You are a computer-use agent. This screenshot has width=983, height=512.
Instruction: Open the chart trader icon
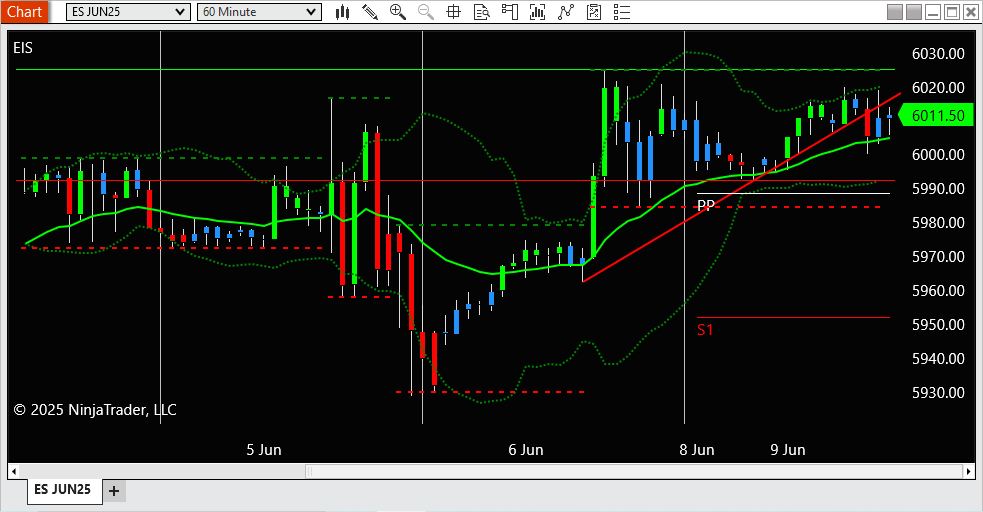(510, 12)
